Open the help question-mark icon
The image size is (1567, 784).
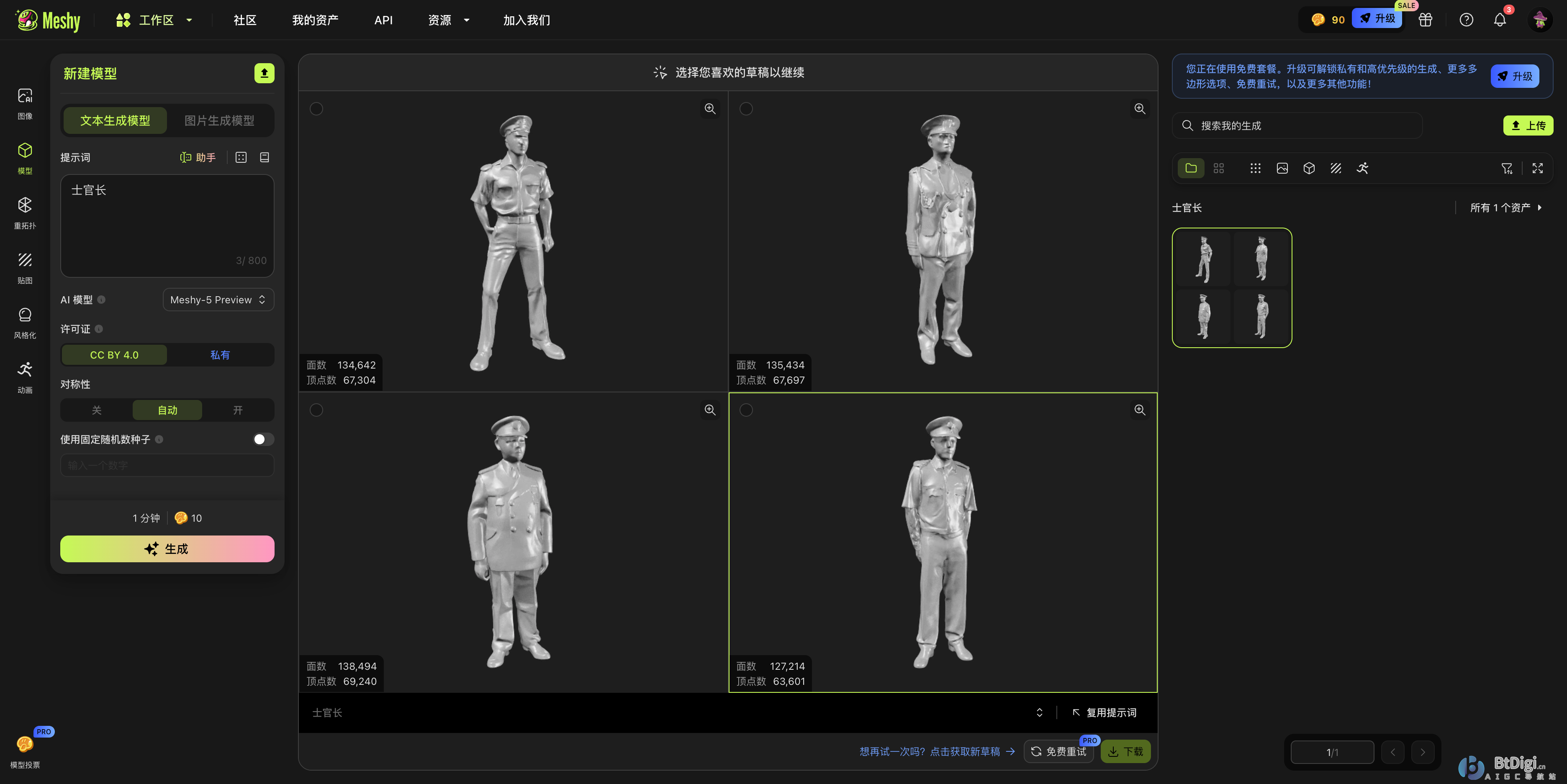(x=1466, y=20)
